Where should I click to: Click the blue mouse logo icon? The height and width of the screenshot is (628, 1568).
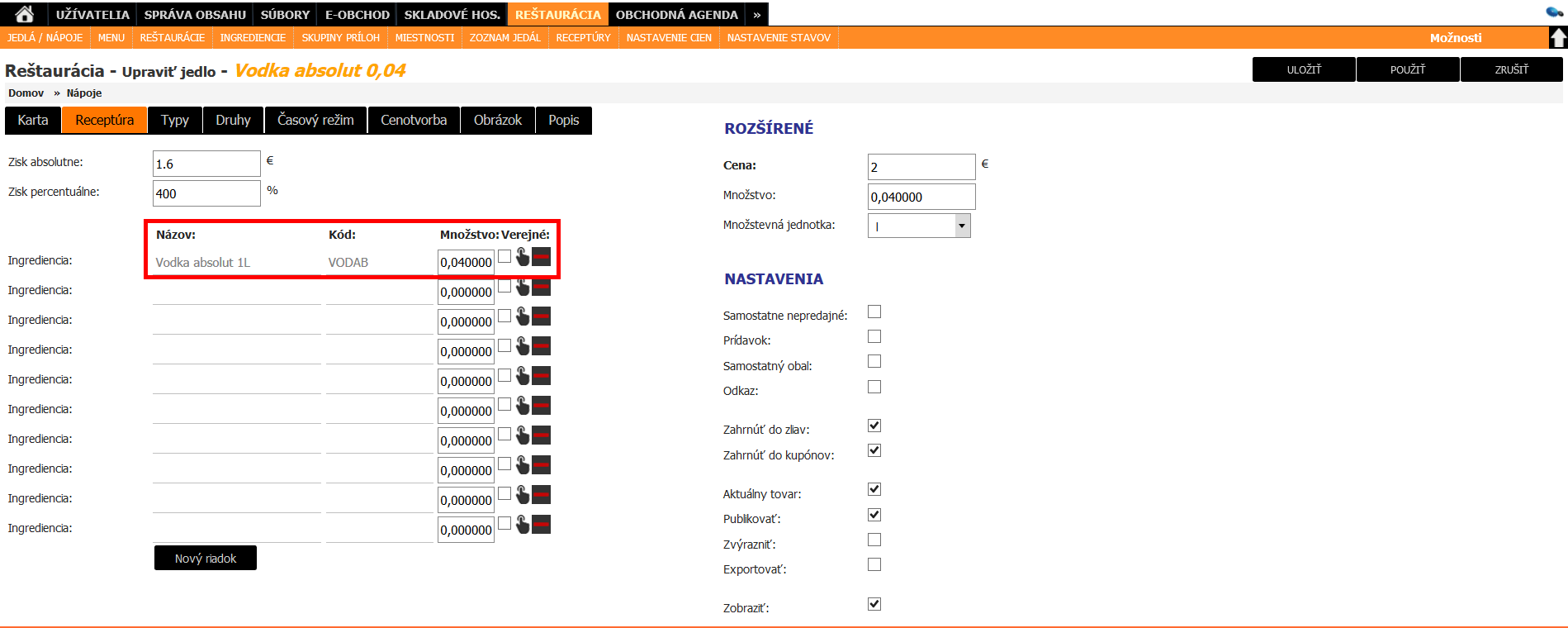(x=1554, y=12)
